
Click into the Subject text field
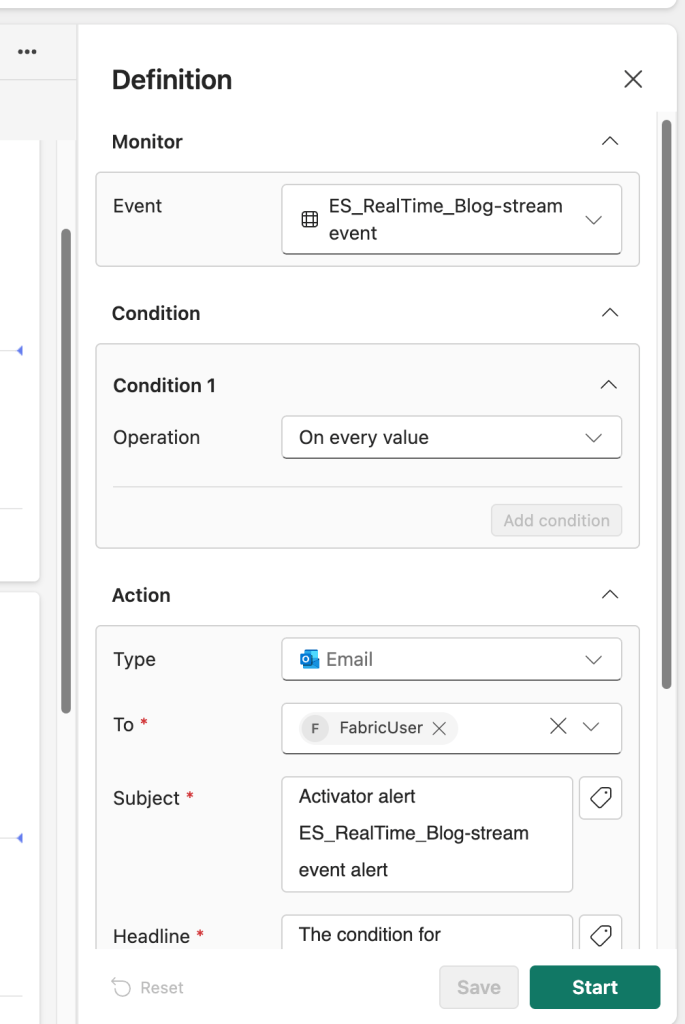(x=427, y=833)
